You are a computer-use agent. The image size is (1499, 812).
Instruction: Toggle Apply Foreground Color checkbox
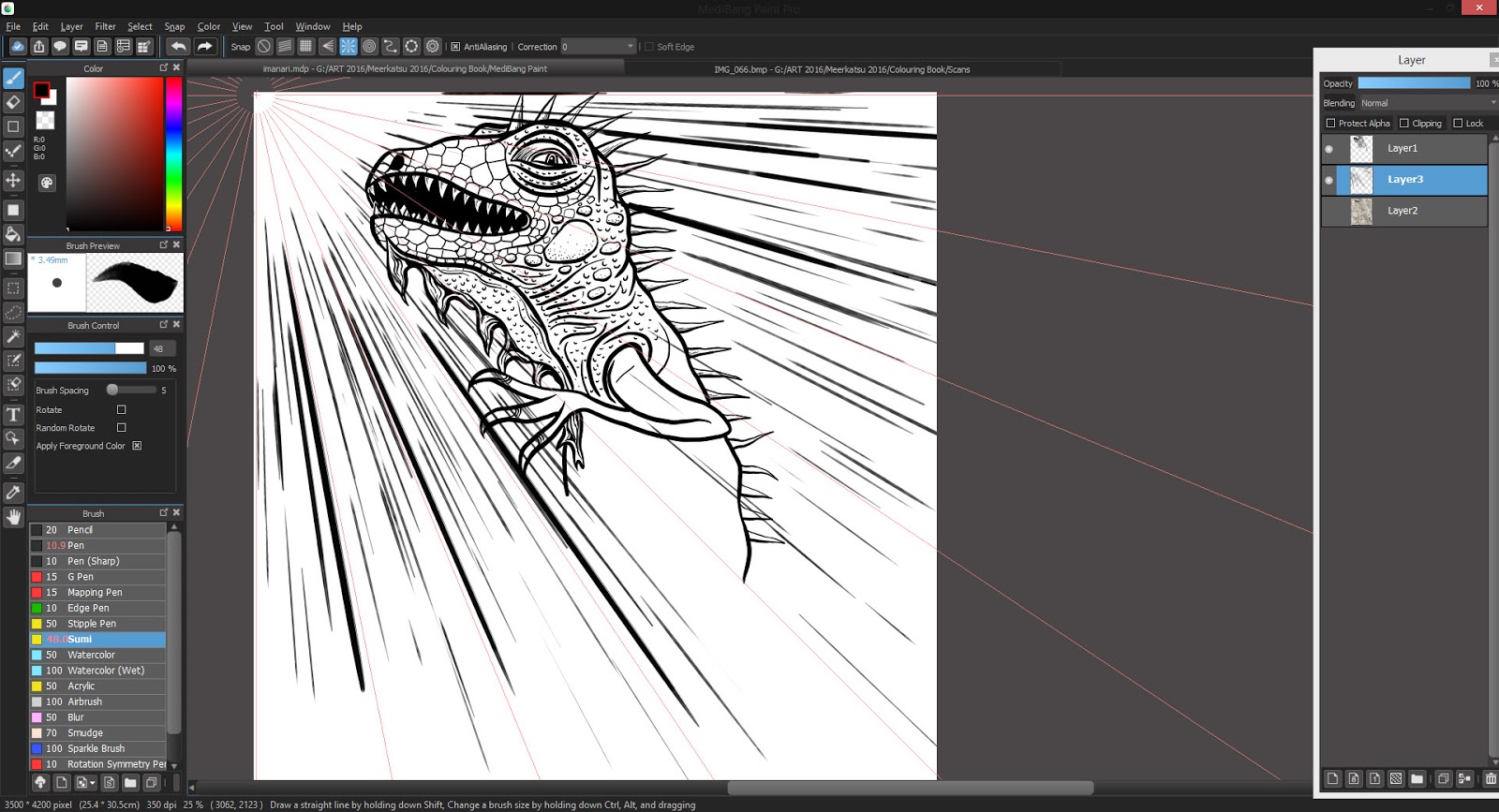(137, 446)
